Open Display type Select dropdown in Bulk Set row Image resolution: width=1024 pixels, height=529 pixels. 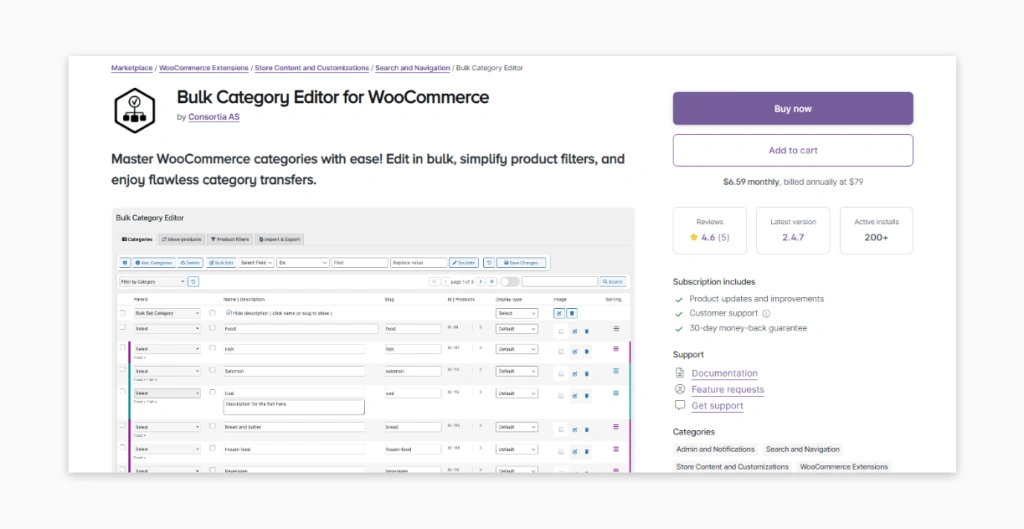tap(517, 313)
